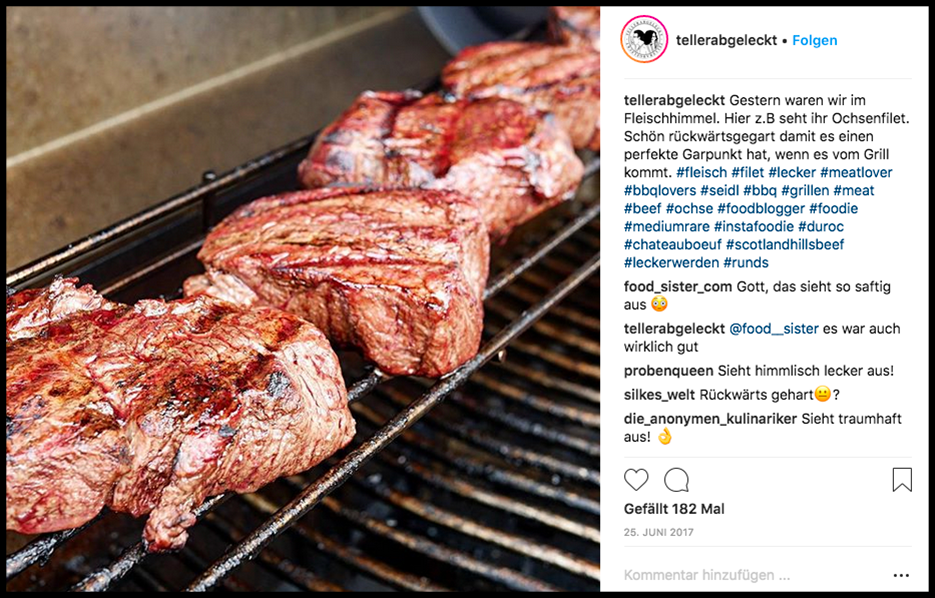Viewport: 935px width, 598px height.
Task: Open the silkes_welt commenter profile
Action: (660, 395)
